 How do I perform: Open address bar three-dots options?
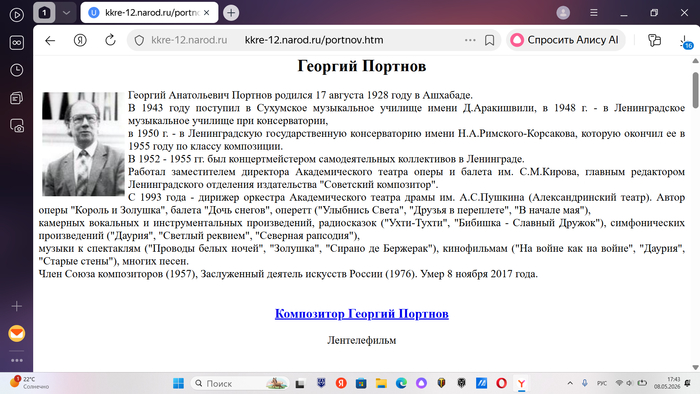click(x=470, y=40)
